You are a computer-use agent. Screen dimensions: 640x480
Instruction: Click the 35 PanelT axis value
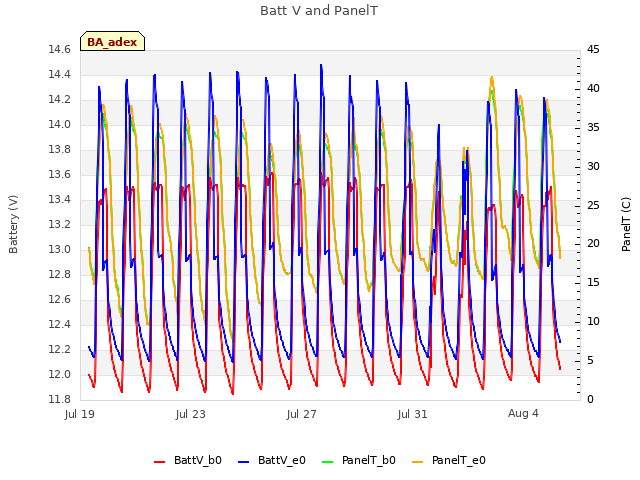pos(593,127)
